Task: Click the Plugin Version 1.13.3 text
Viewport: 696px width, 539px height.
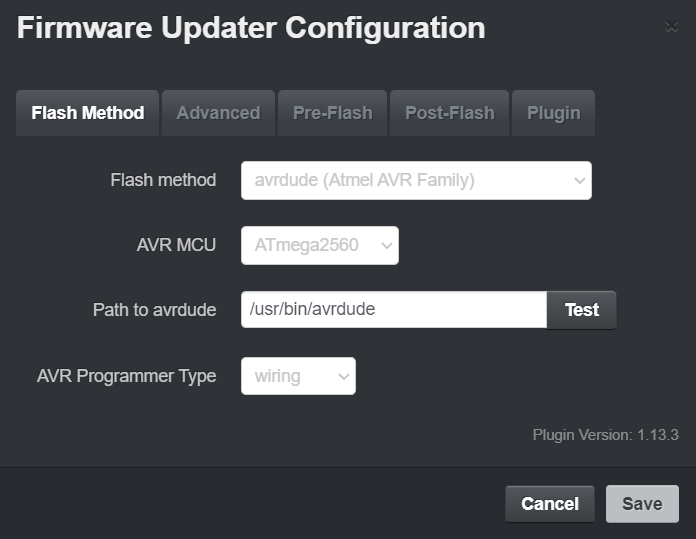Action: click(x=605, y=435)
